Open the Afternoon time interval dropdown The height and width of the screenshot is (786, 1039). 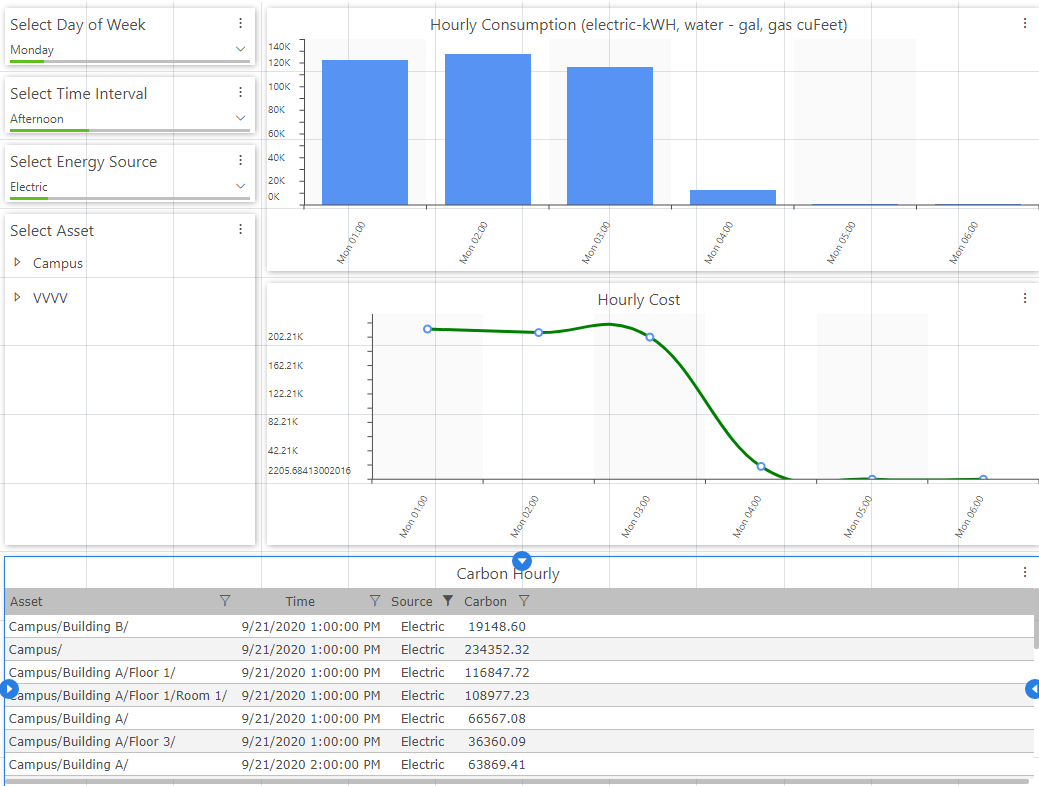click(x=129, y=119)
